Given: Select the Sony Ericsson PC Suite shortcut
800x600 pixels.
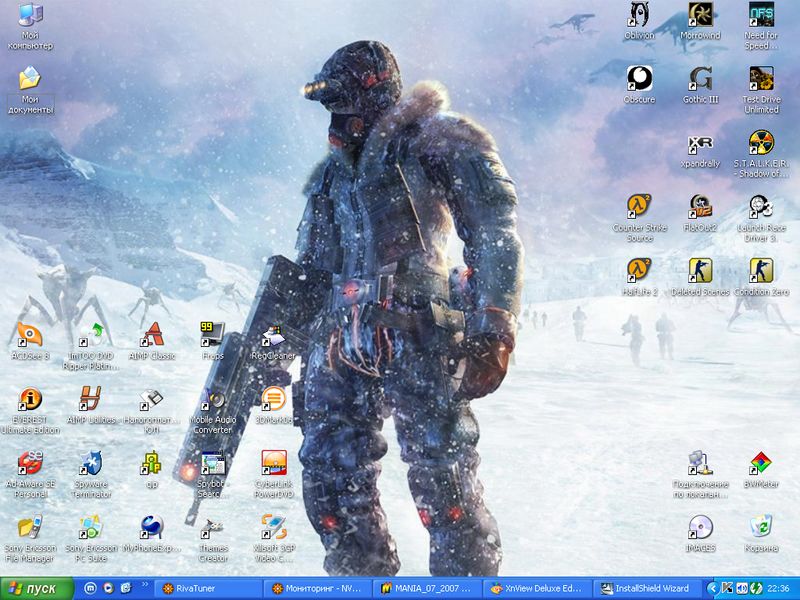Looking at the screenshot, I should 91,528.
